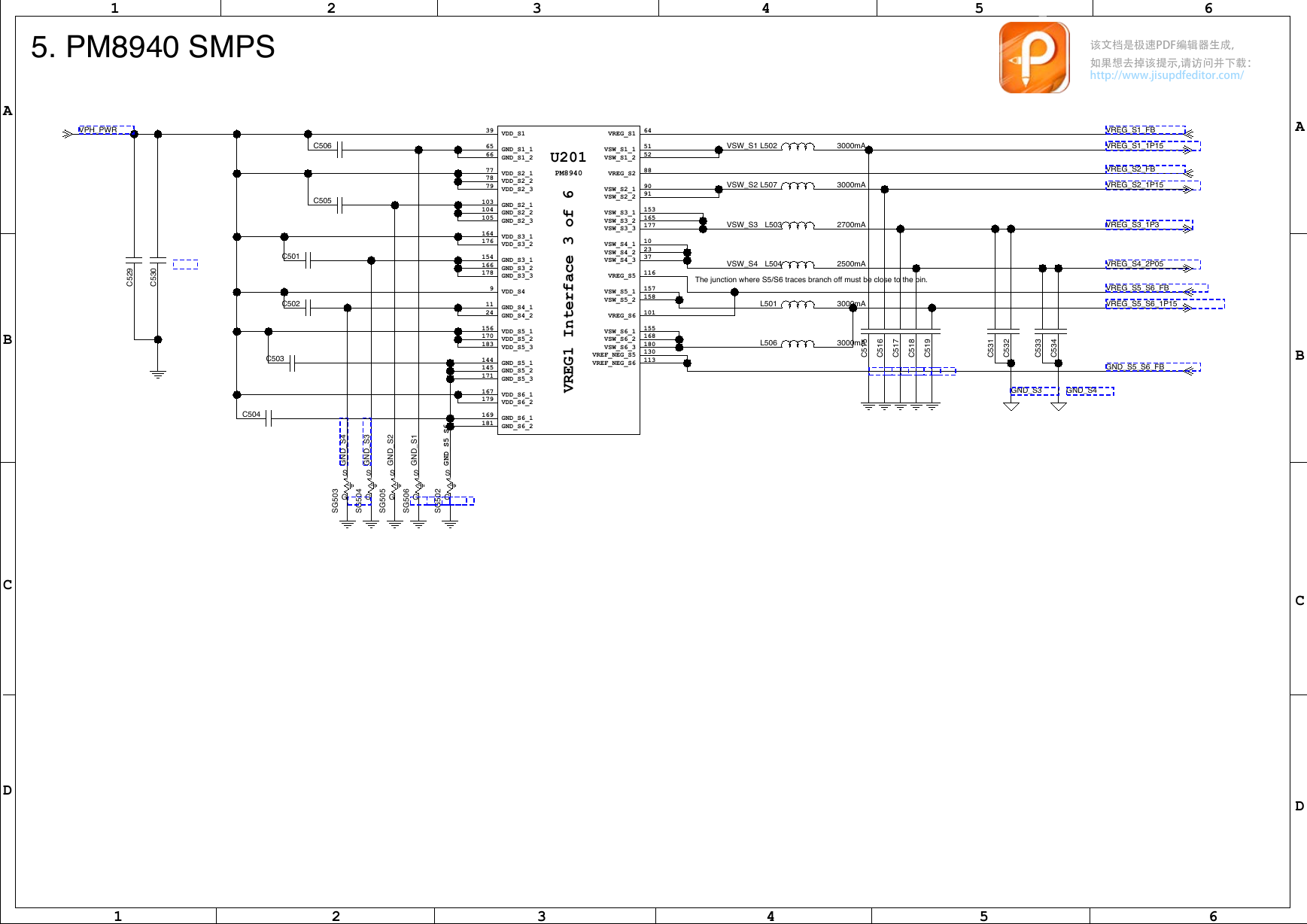Select capacitor label C506
Viewport: 1307px width, 924px height.
coord(322,146)
